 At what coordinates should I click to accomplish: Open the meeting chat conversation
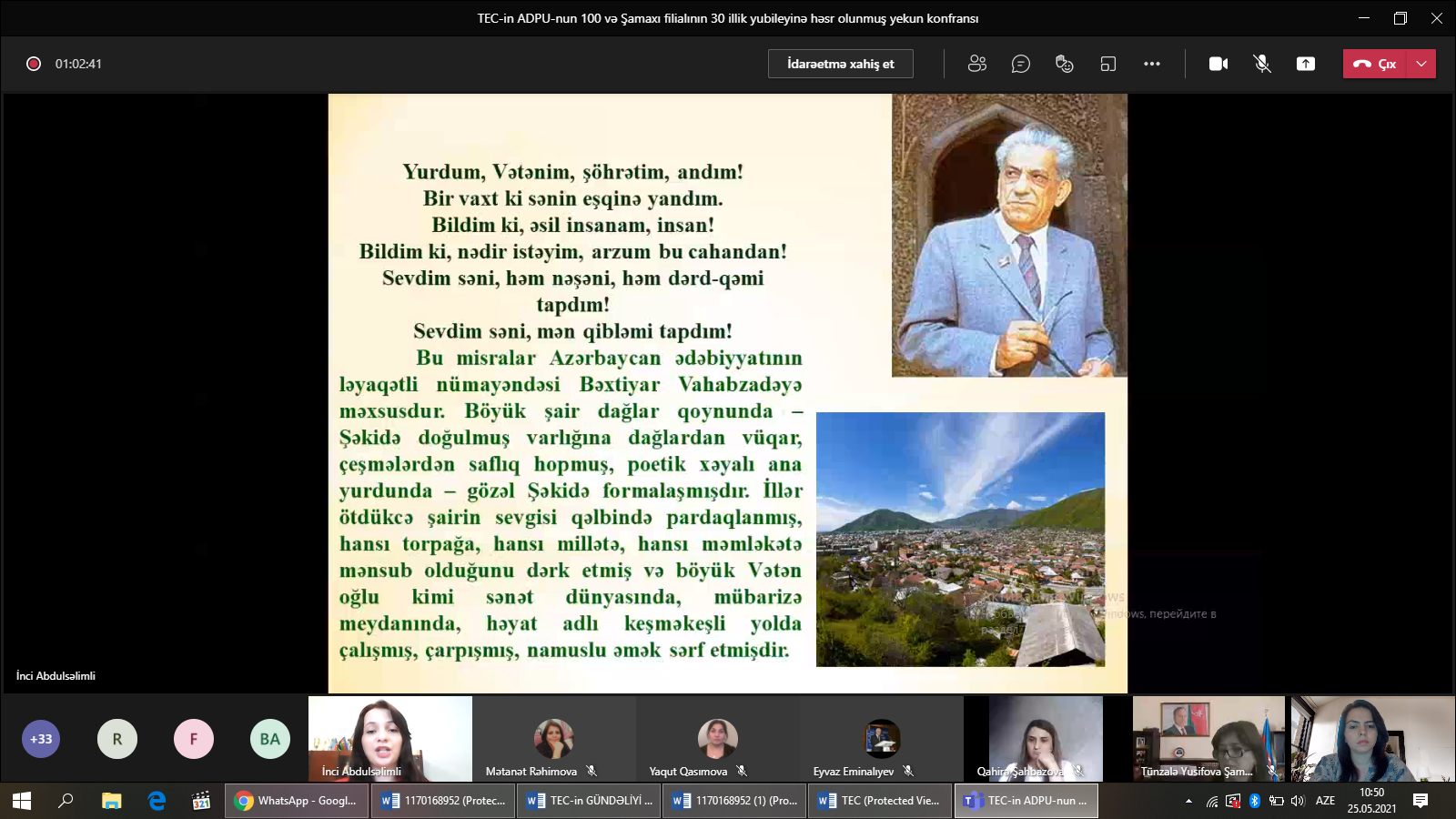click(1021, 64)
